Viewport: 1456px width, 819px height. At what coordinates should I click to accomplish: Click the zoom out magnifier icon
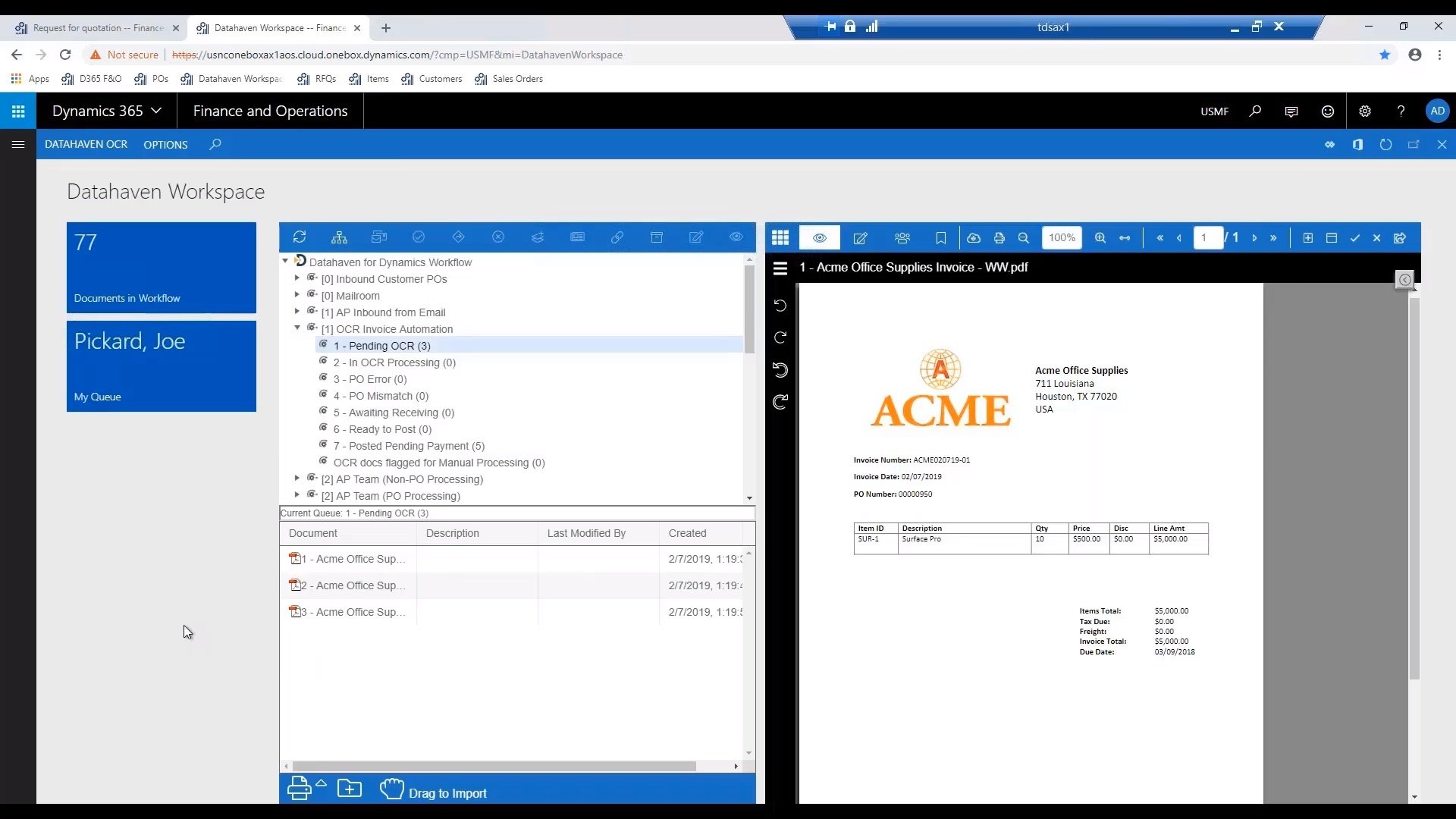1024,237
